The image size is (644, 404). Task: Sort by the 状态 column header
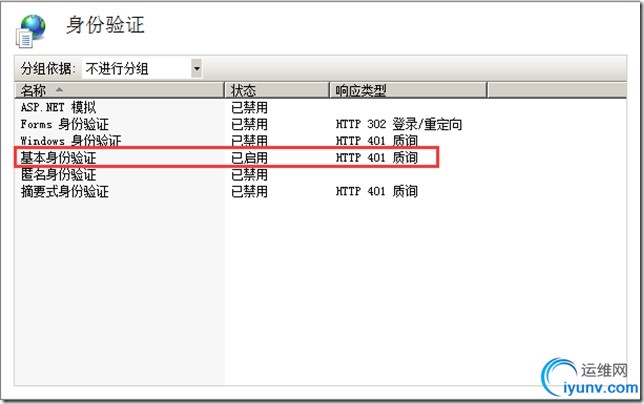pos(277,90)
